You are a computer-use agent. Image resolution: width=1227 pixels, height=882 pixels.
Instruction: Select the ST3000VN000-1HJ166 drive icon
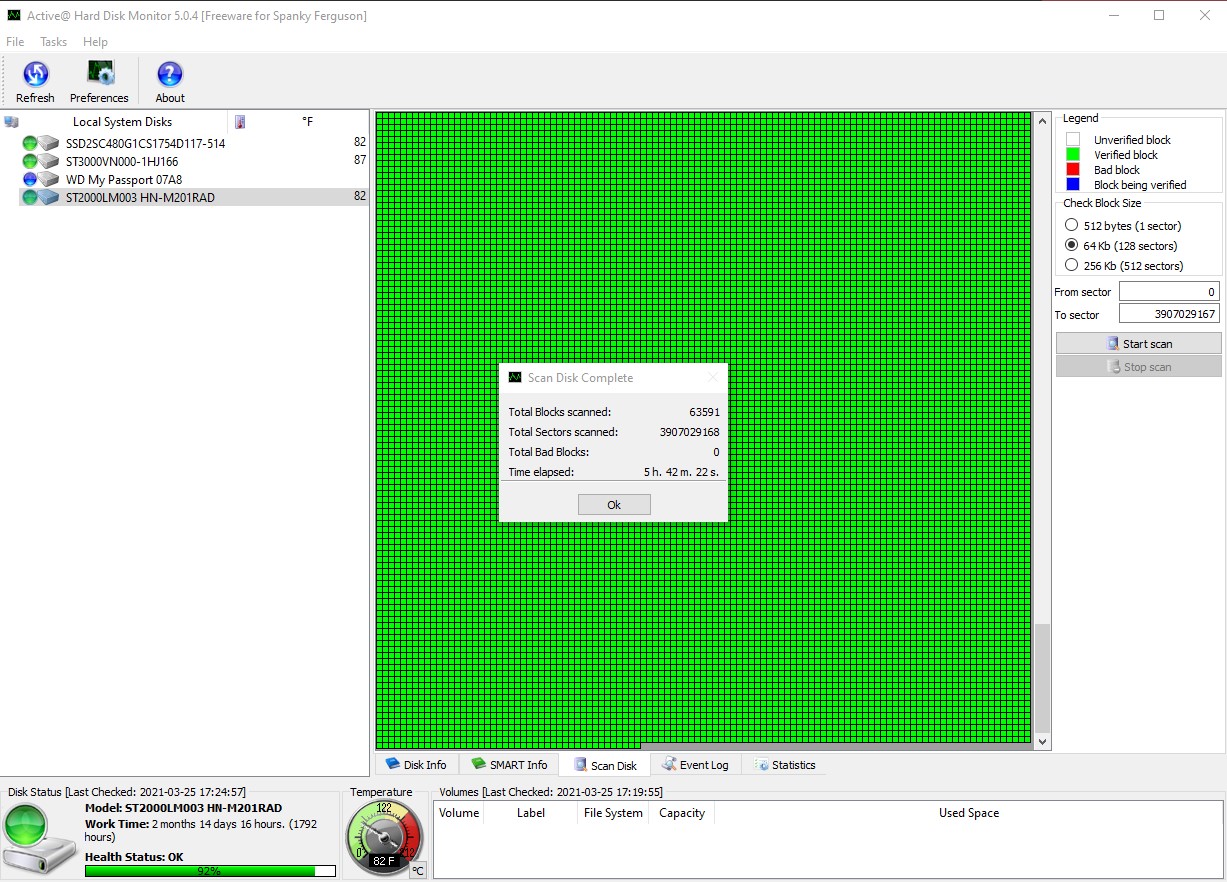pos(49,161)
